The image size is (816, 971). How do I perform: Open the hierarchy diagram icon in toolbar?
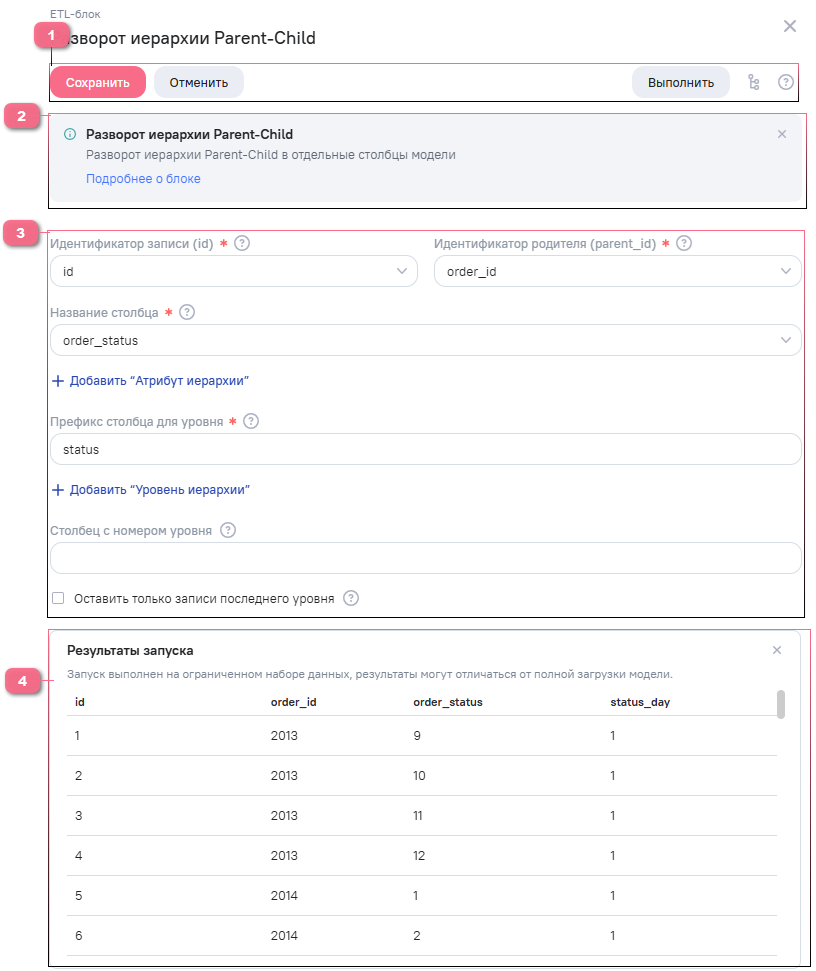(x=754, y=83)
